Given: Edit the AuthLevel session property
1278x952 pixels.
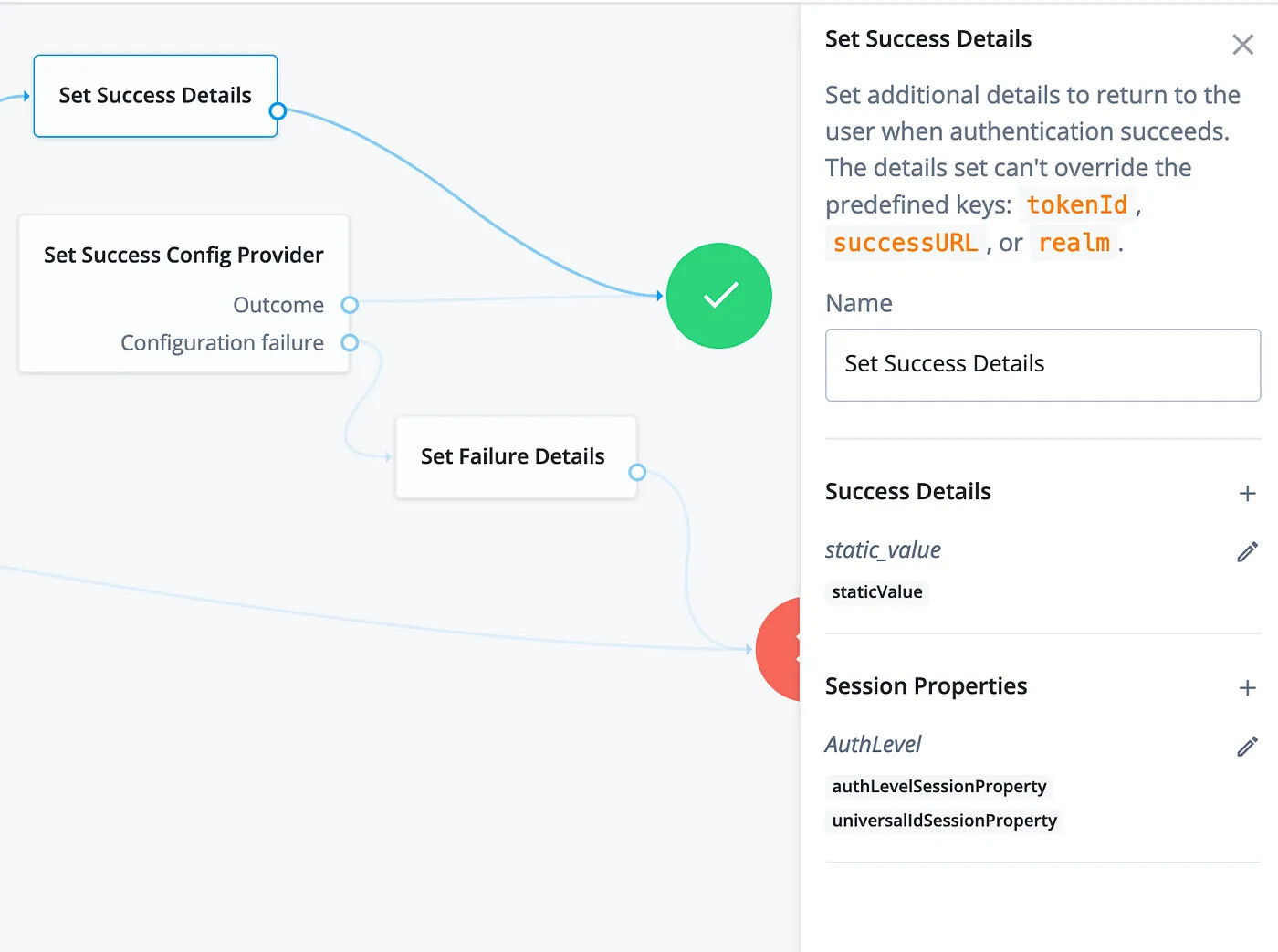Looking at the screenshot, I should (1247, 747).
